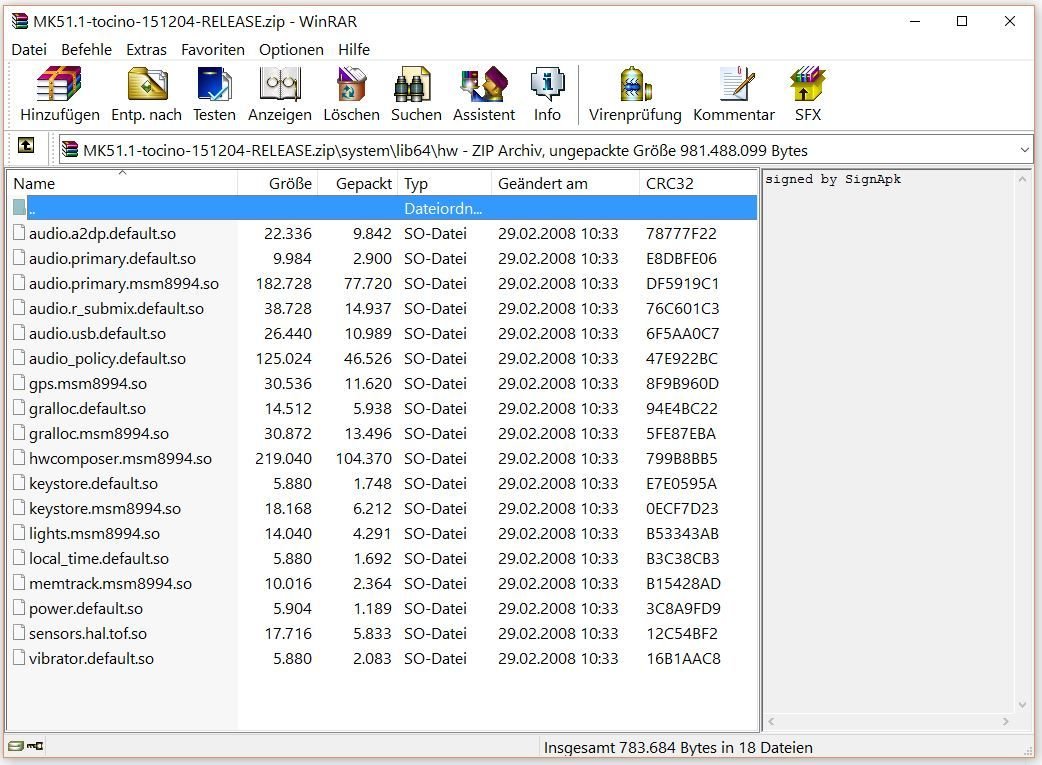1042x765 pixels.
Task: Select local_time.default.so file name
Action: [x=99, y=558]
